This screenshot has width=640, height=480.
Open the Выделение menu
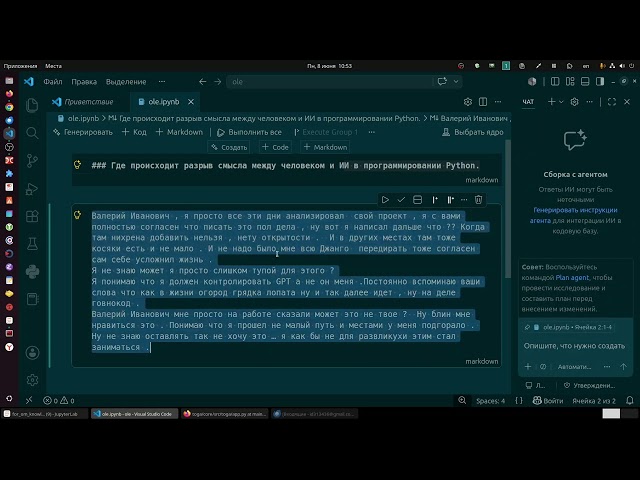[x=126, y=82]
